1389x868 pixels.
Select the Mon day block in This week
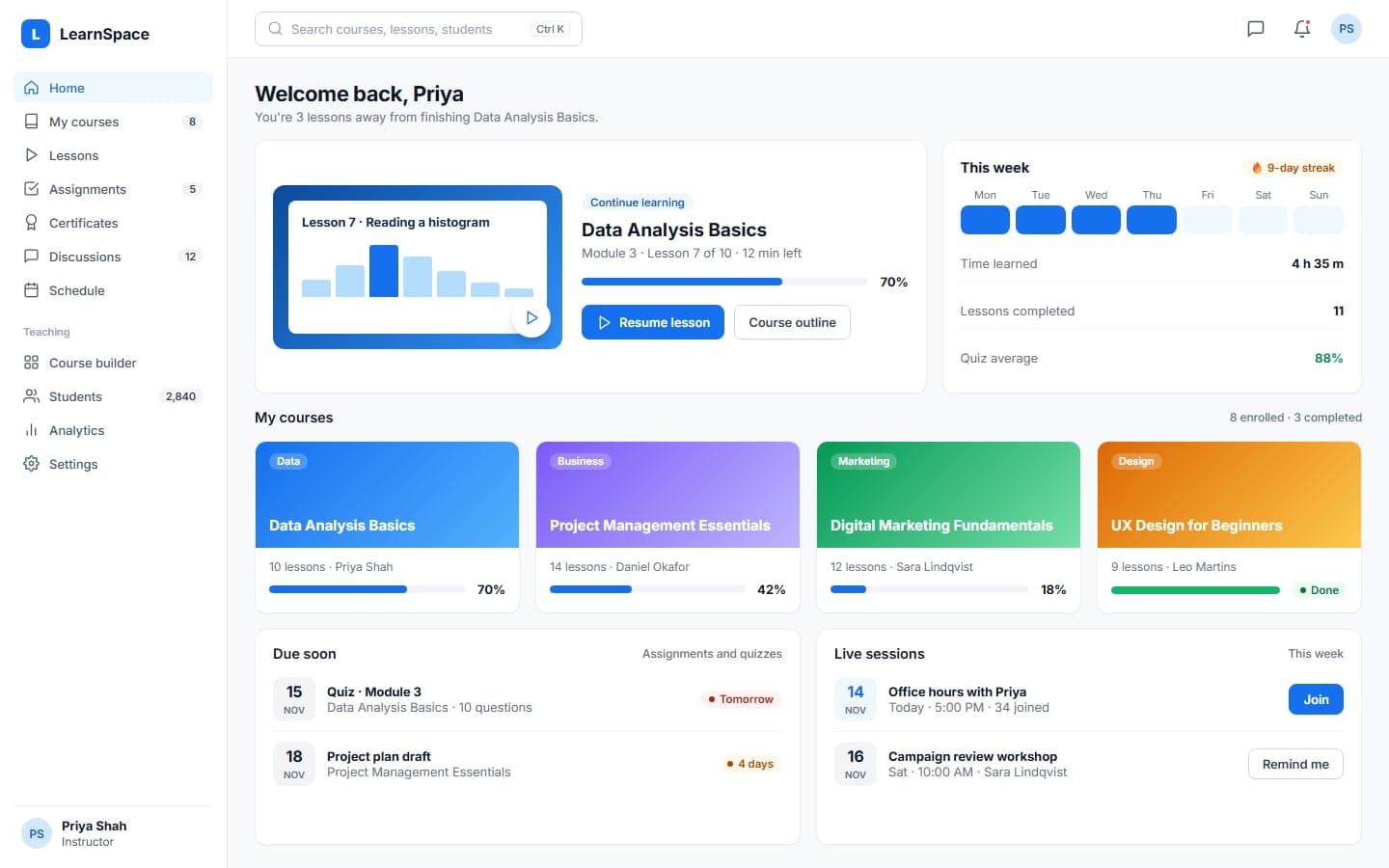(x=985, y=220)
